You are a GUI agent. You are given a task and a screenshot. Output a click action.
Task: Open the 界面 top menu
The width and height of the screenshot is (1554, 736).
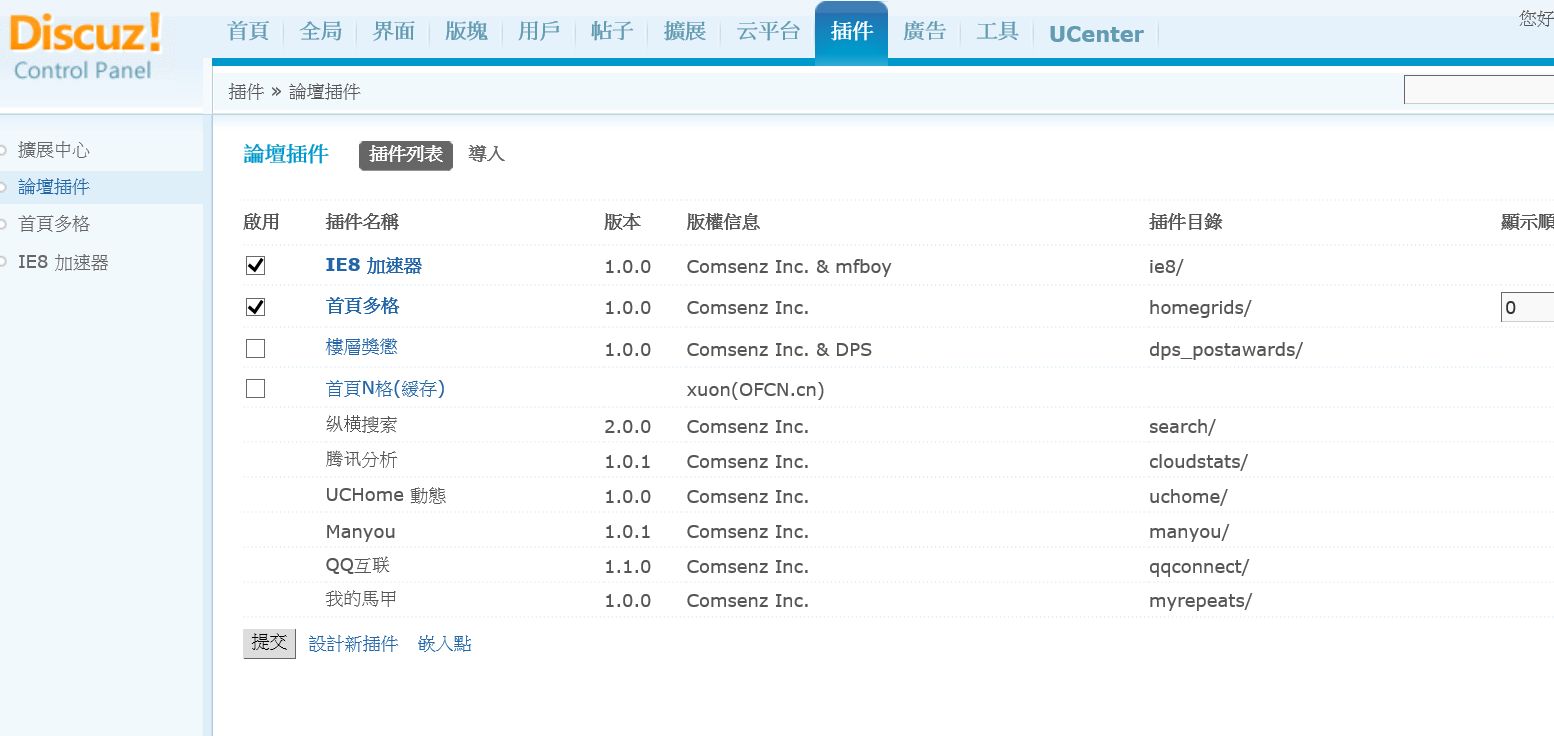pyautogui.click(x=393, y=32)
